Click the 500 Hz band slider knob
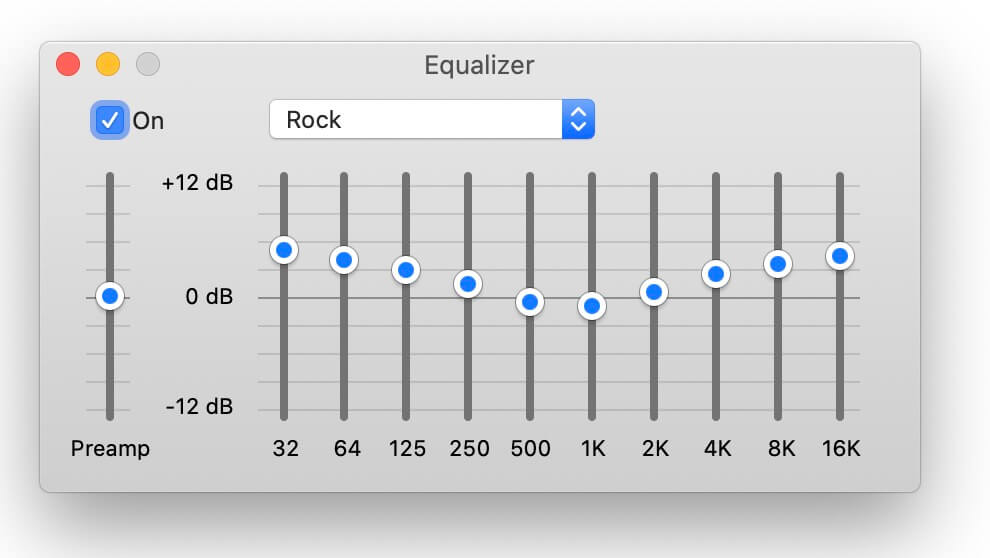Screen dimensions: 990x558 click(530, 302)
